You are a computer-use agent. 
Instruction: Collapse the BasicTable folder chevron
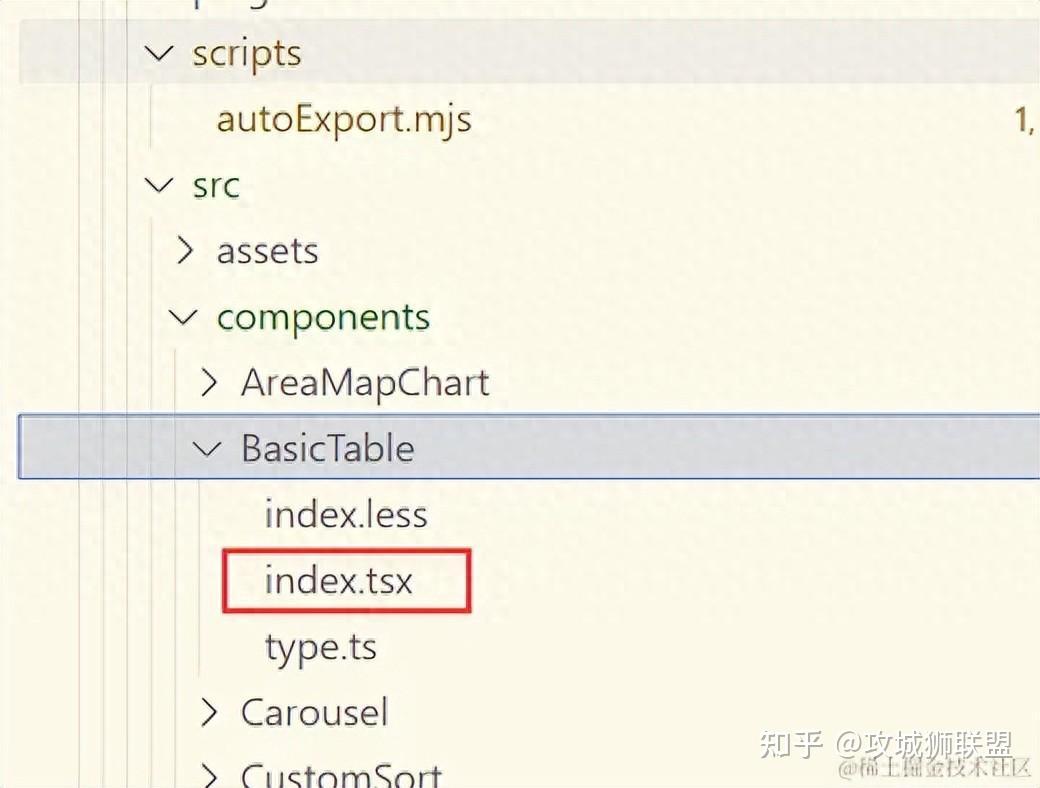tap(208, 447)
